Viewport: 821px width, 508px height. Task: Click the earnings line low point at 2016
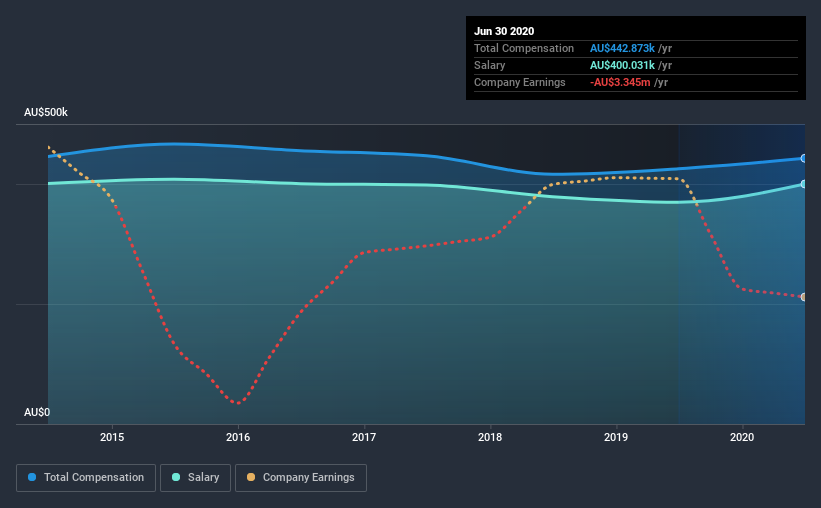[x=238, y=403]
